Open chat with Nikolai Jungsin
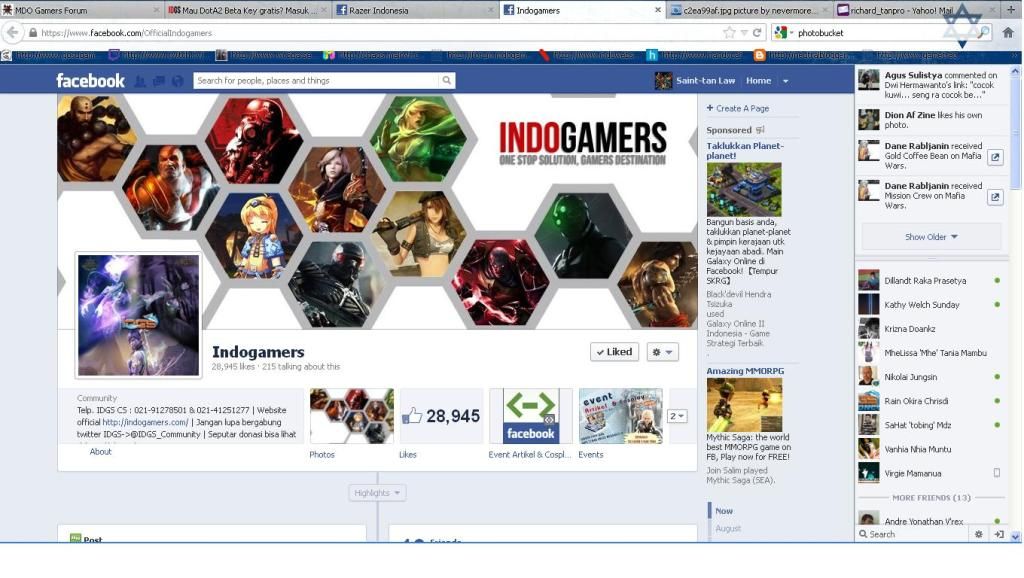The image size is (1024, 578). pos(930,377)
